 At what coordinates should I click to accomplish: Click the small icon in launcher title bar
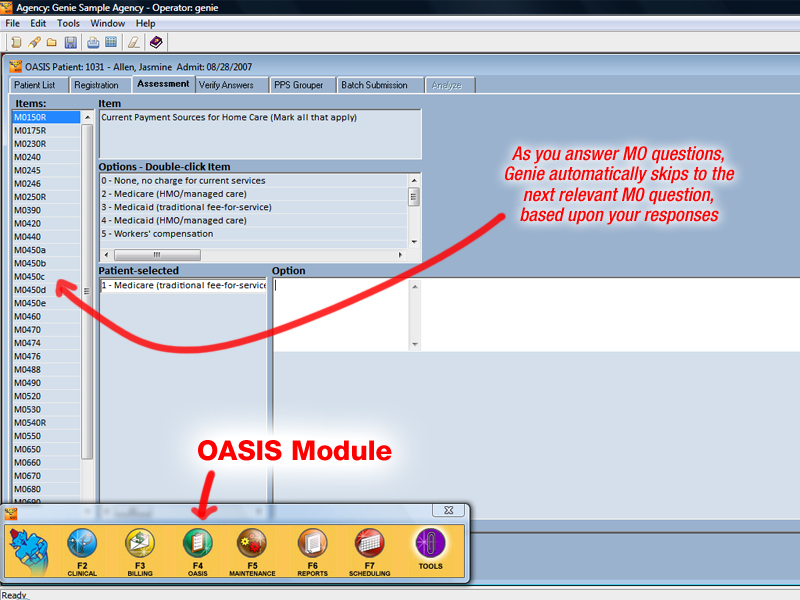coord(11,514)
